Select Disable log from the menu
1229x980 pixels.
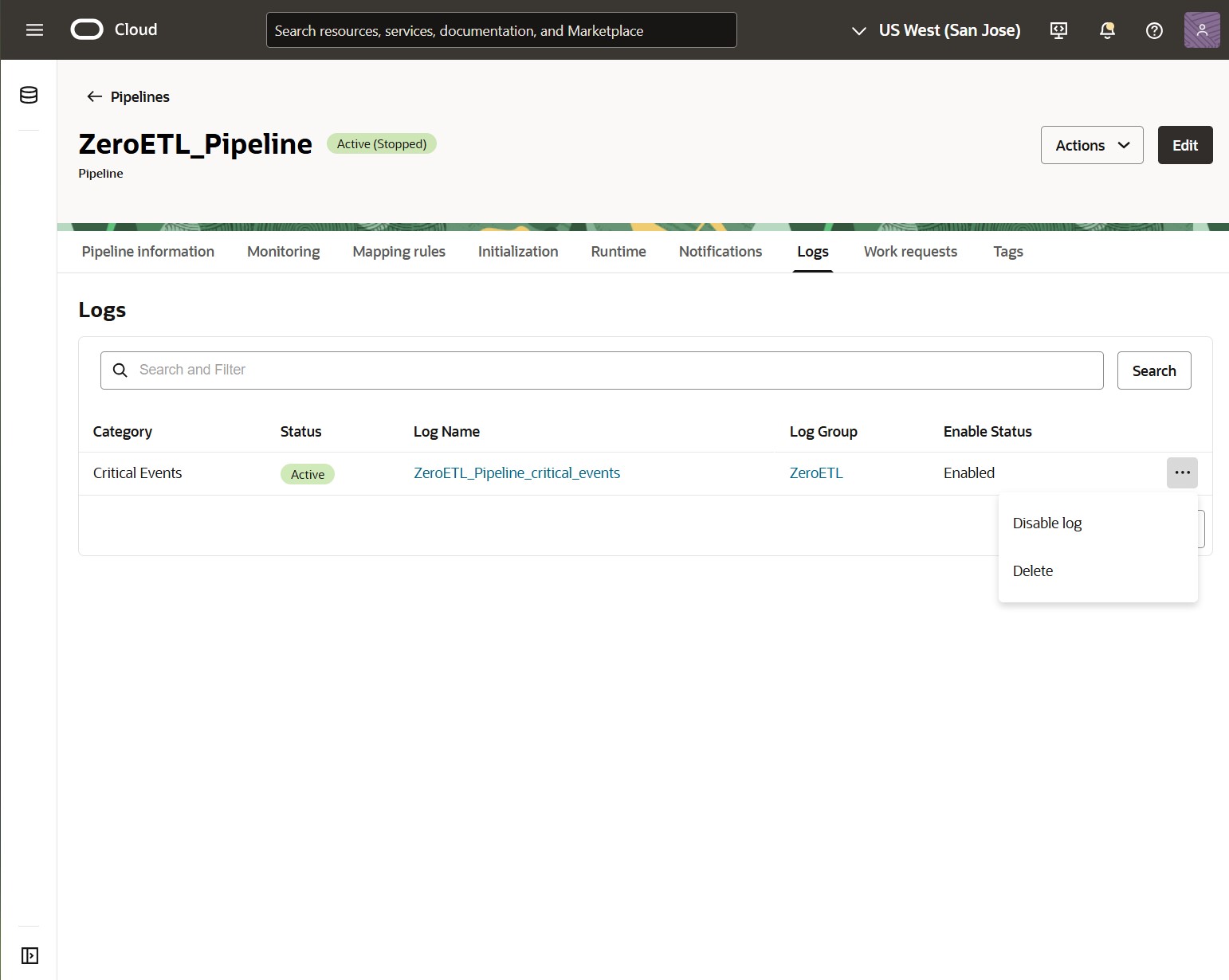click(x=1046, y=523)
